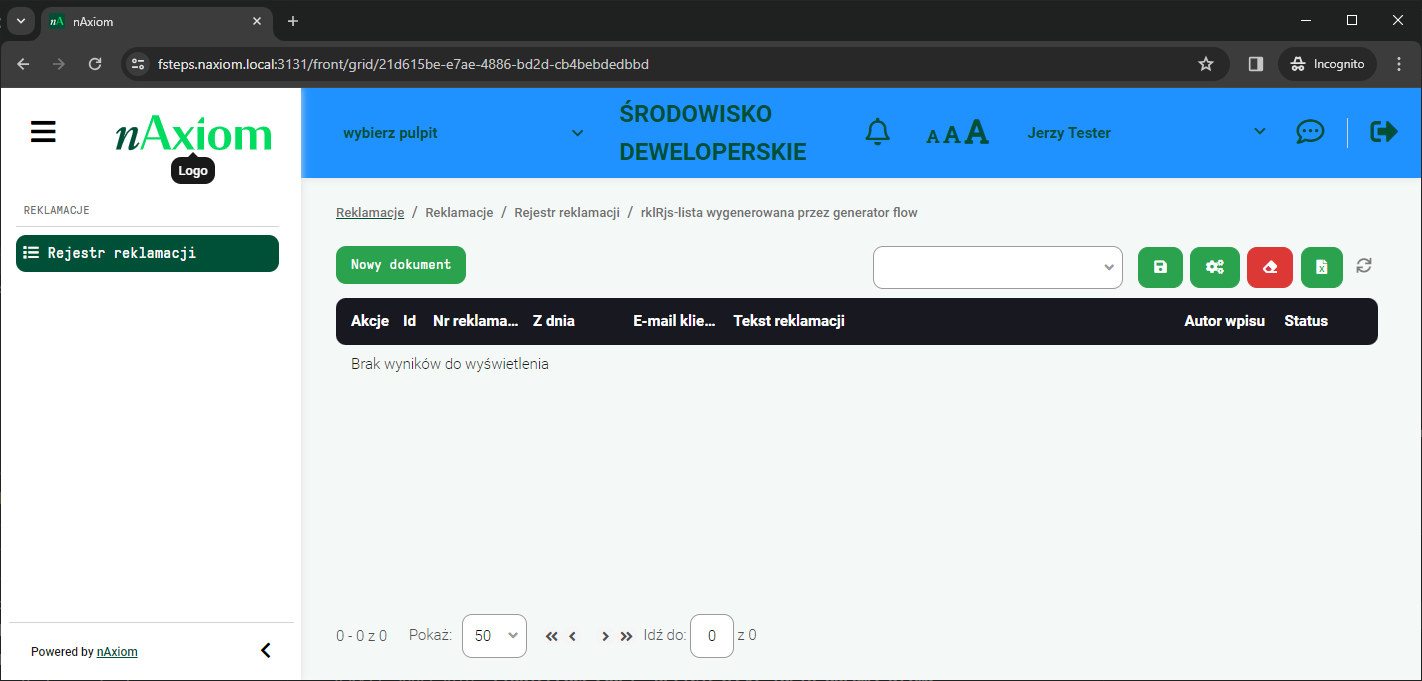Collapse the sidebar with left chevron
1422x681 pixels.
265,650
